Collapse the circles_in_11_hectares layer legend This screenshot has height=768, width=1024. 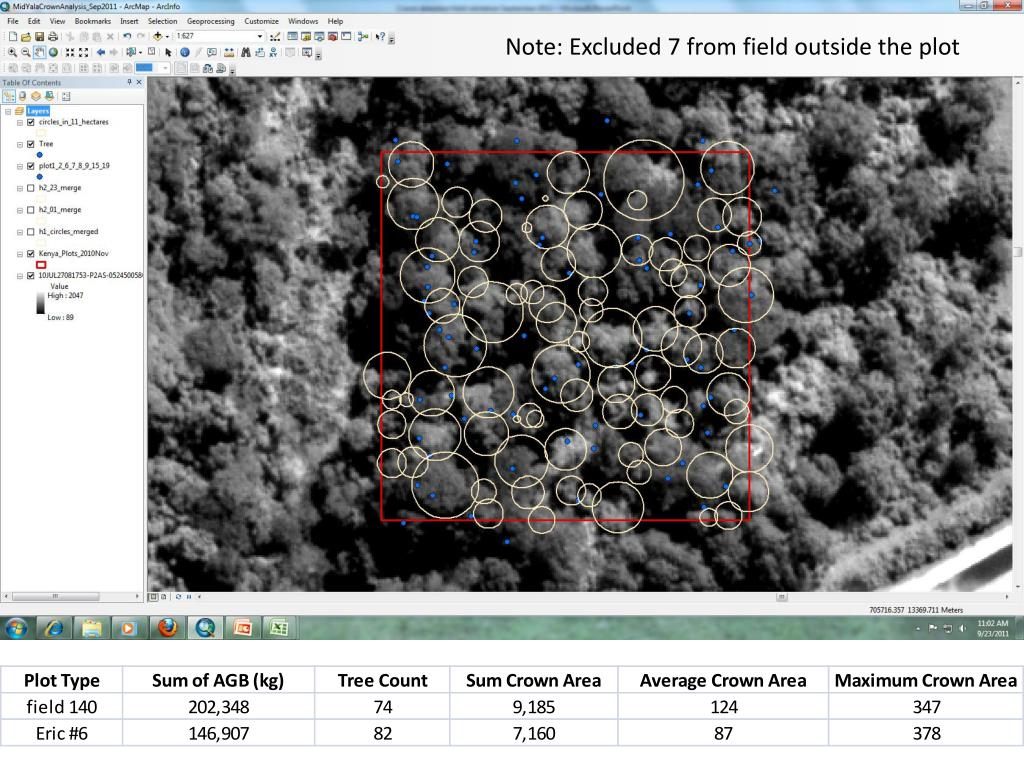(20, 122)
